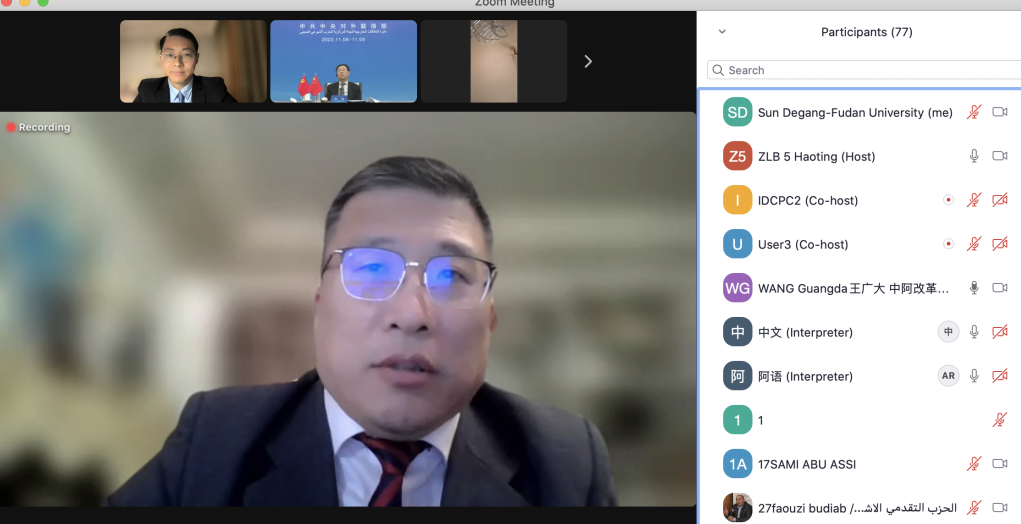This screenshot has height=524, width=1021.
Task: Click the participant Search field
Action: 860,70
